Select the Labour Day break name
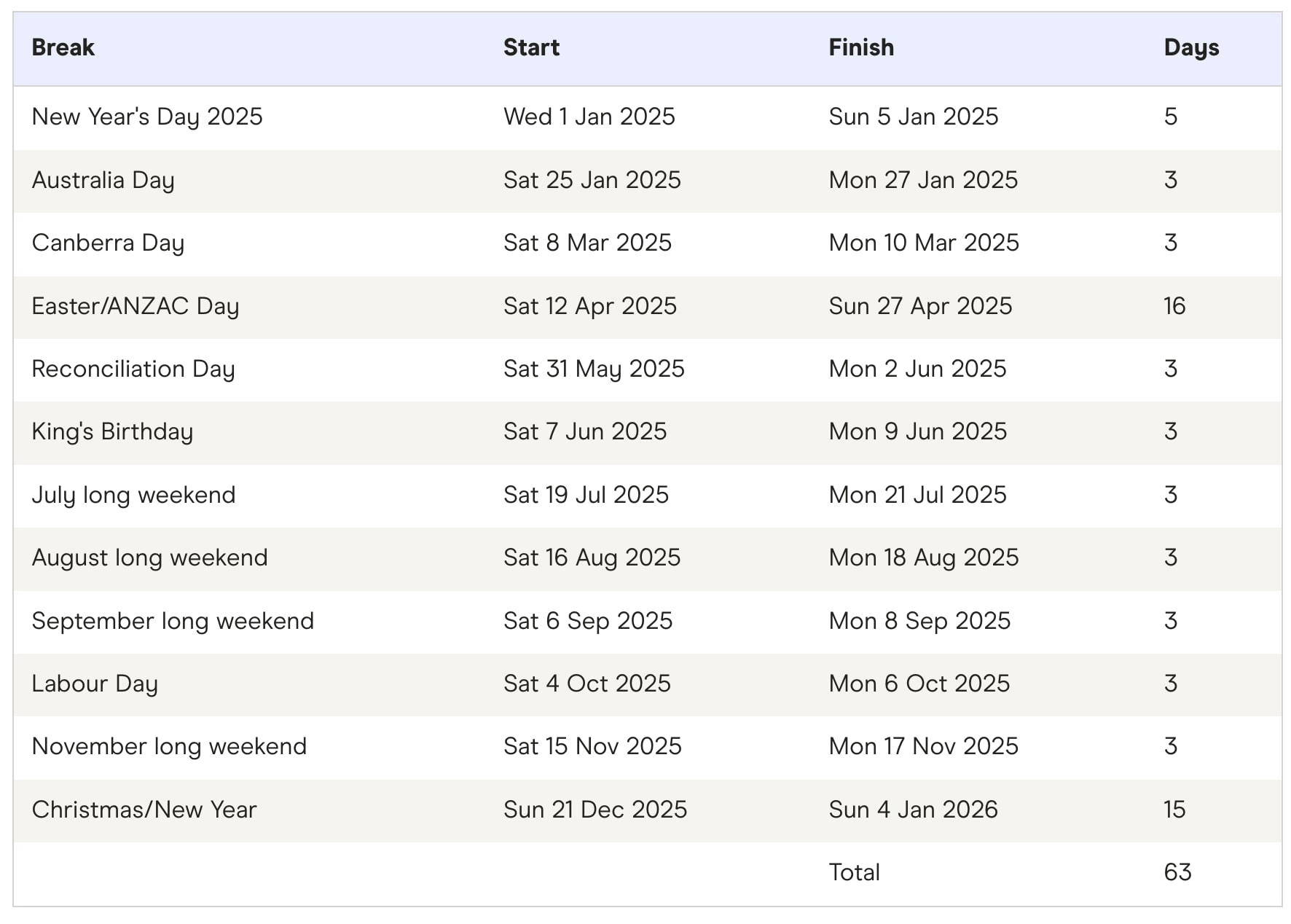The width and height of the screenshot is (1291, 924). [95, 684]
